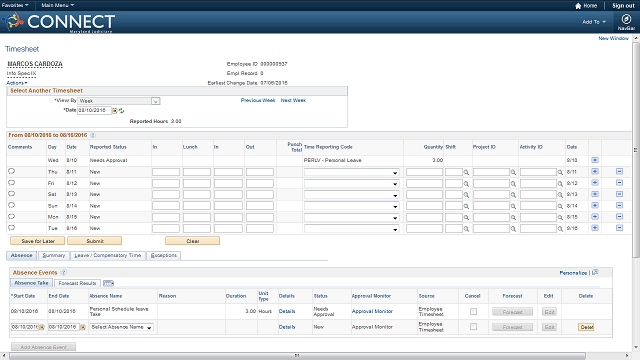Screen dimensions: 640x360
Task: Select the Absence Take tab
Action: point(31,283)
